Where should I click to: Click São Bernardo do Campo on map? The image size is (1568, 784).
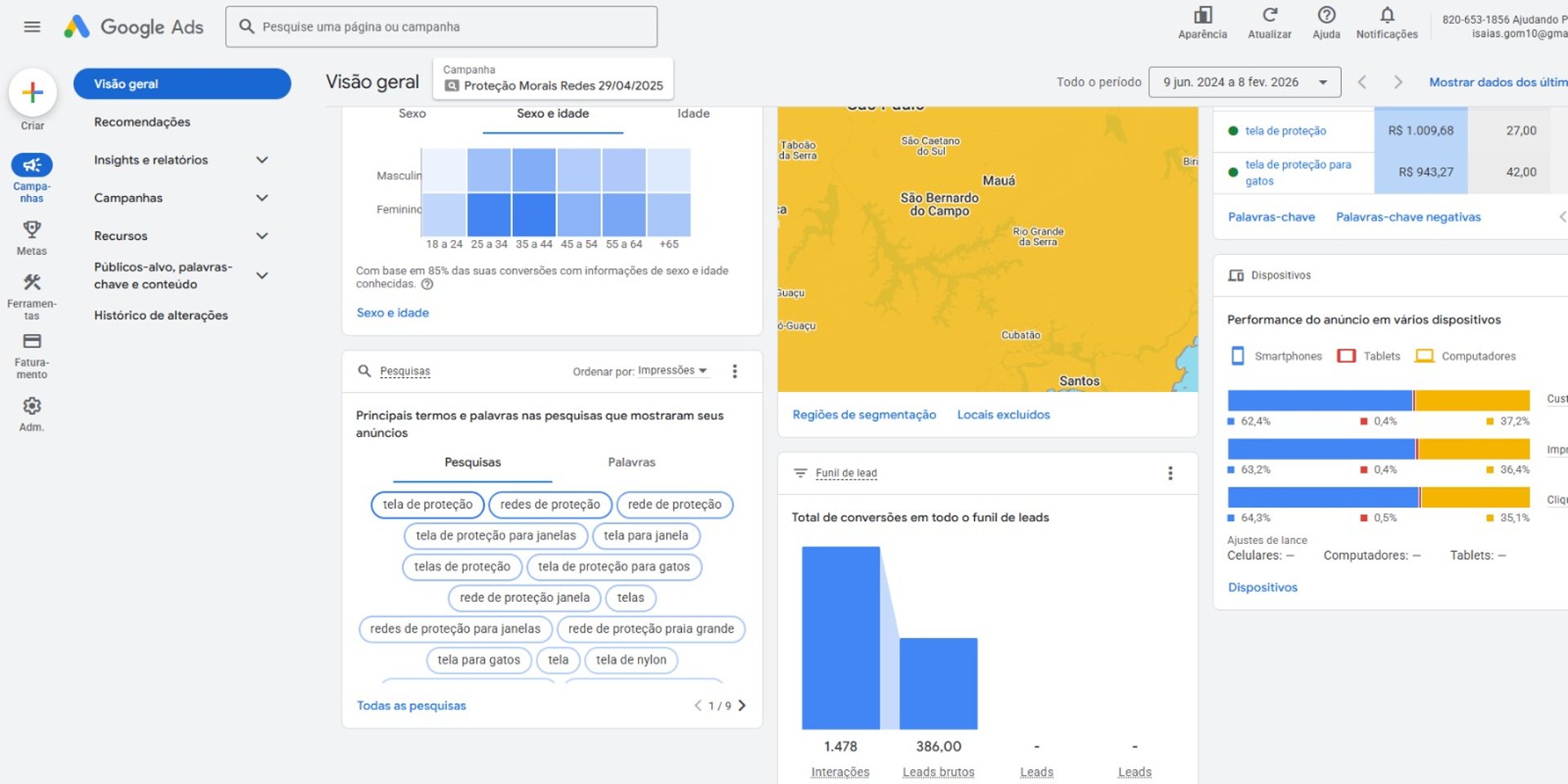pos(939,204)
